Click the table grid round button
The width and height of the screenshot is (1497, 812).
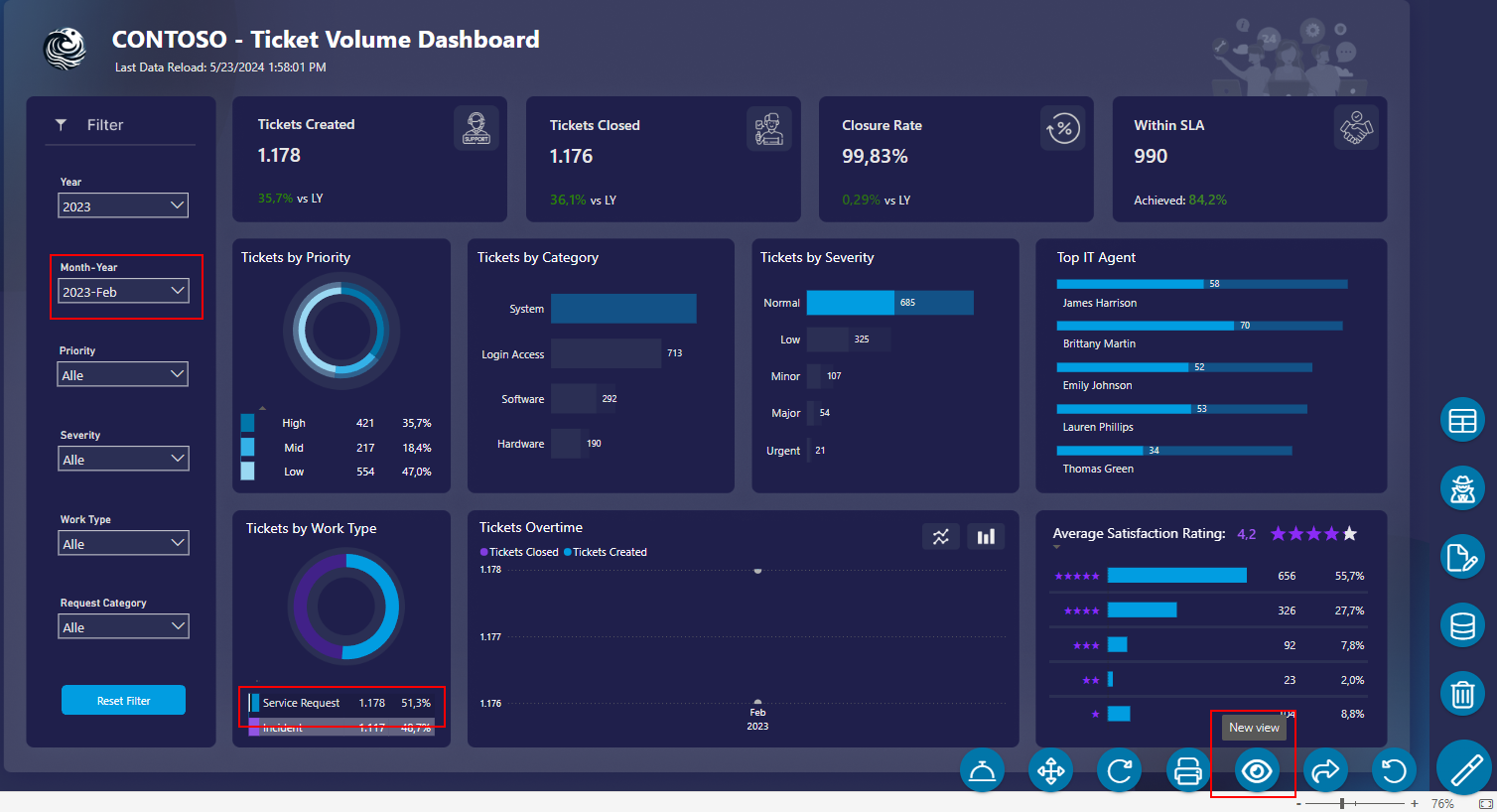click(1462, 420)
